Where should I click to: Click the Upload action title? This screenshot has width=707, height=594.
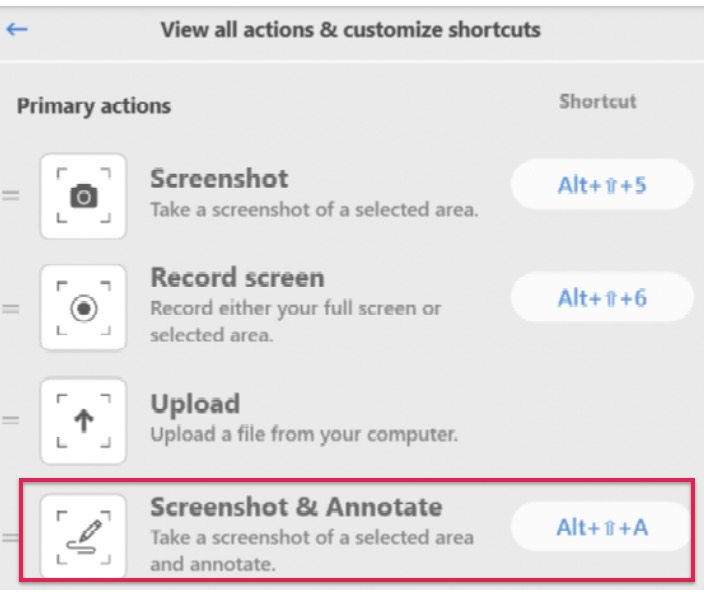(195, 404)
